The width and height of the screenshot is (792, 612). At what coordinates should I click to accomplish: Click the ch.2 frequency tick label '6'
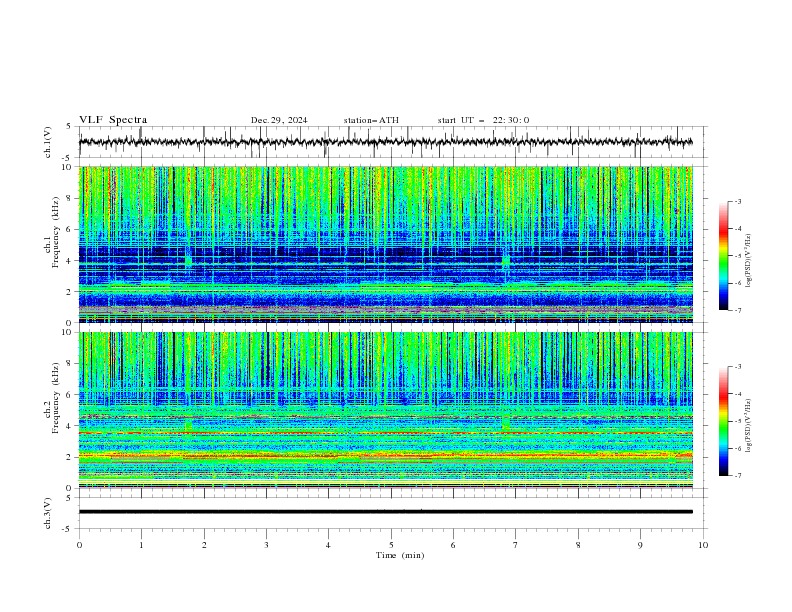click(70, 394)
